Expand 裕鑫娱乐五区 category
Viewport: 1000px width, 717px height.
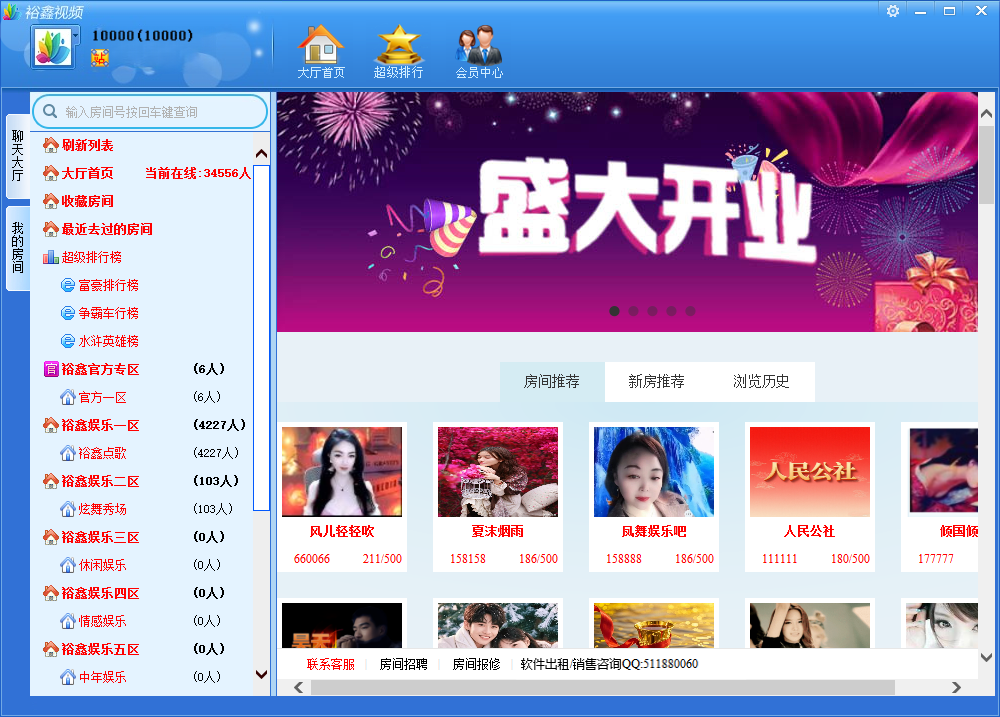[100, 649]
